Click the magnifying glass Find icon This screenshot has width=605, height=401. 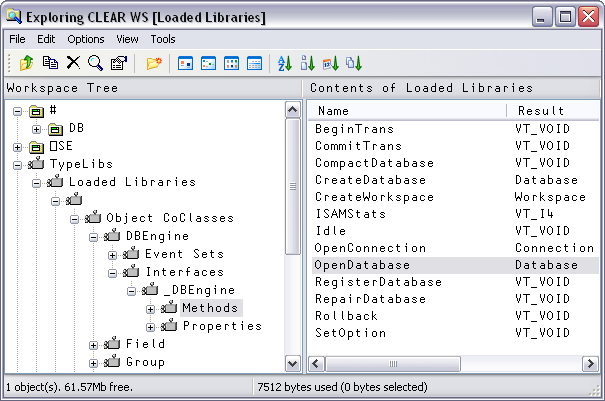tap(95, 63)
